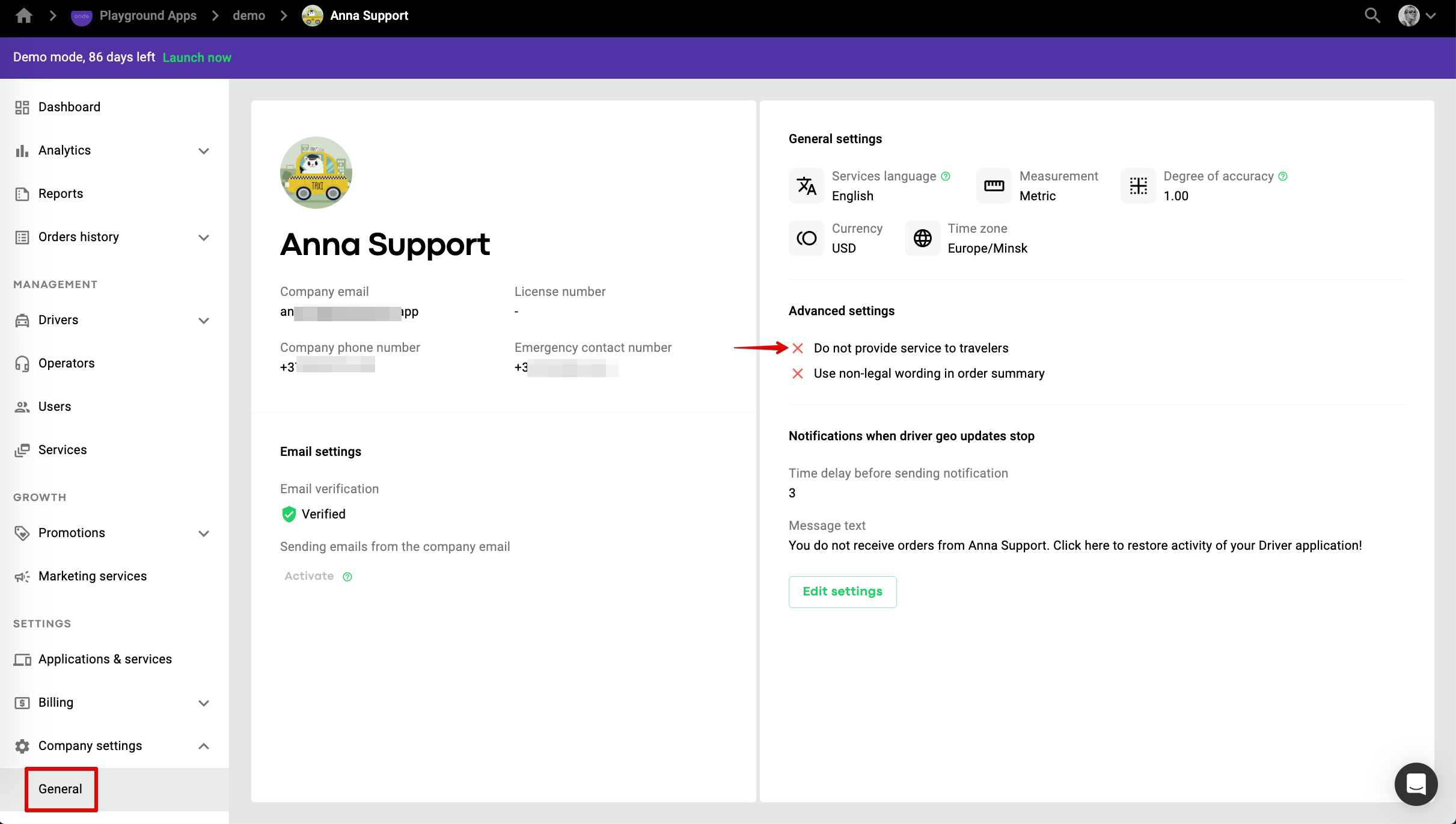Click the green Verified shield icon
The height and width of the screenshot is (824, 1456).
pyautogui.click(x=289, y=514)
